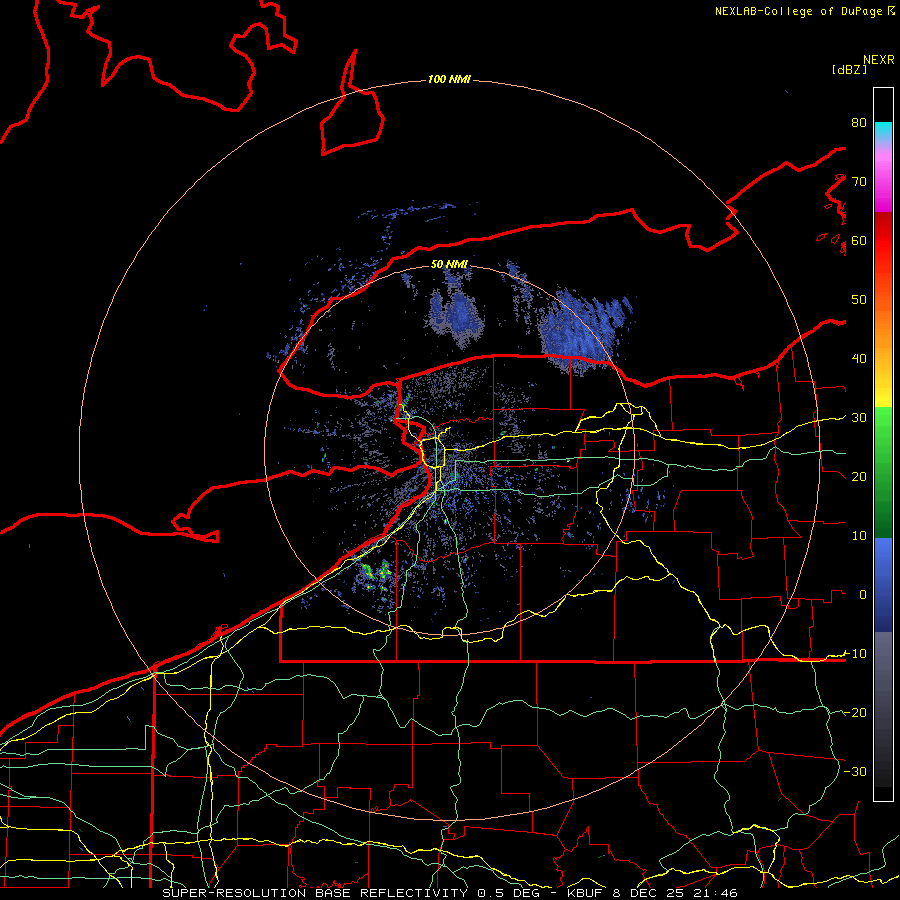Click the 0 dBZ scale value

[x=863, y=595]
